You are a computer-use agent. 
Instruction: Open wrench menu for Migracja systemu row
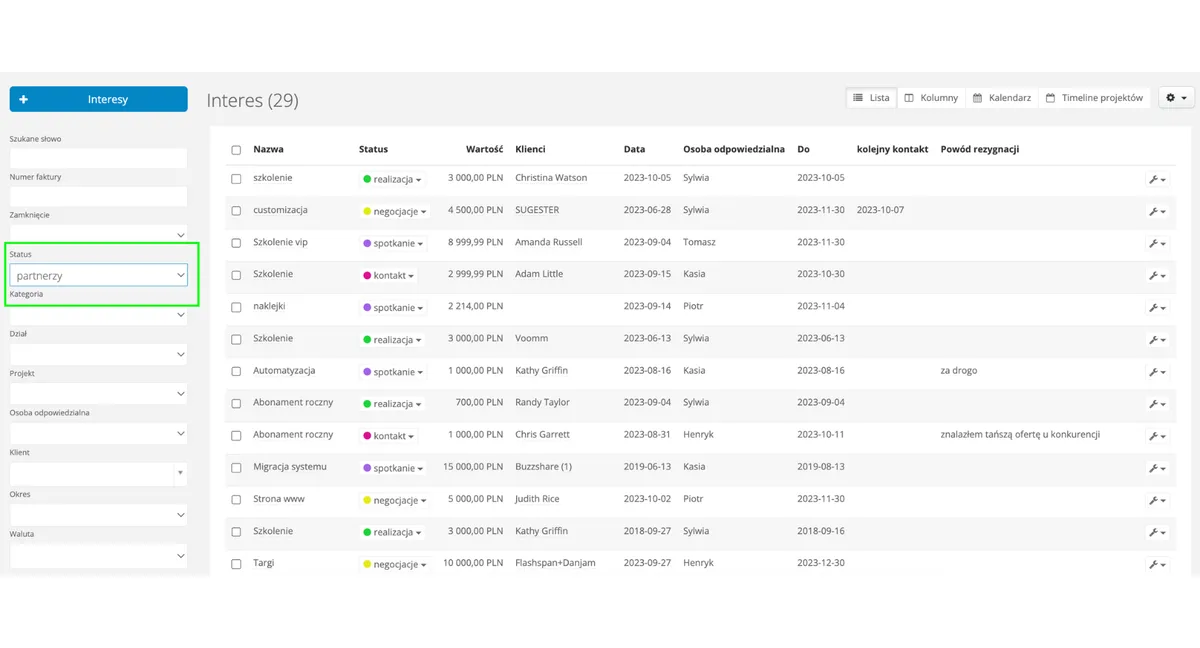(1157, 468)
